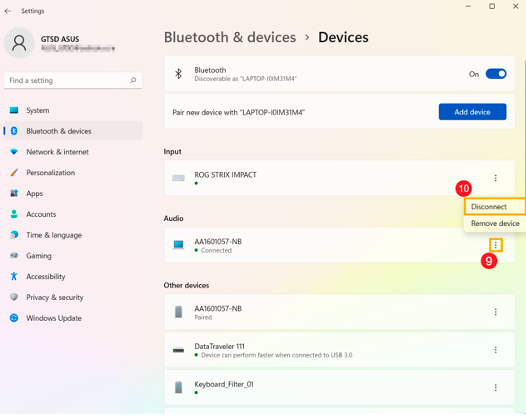
Task: Select the DataTraveler 111 device name
Action: (219, 346)
